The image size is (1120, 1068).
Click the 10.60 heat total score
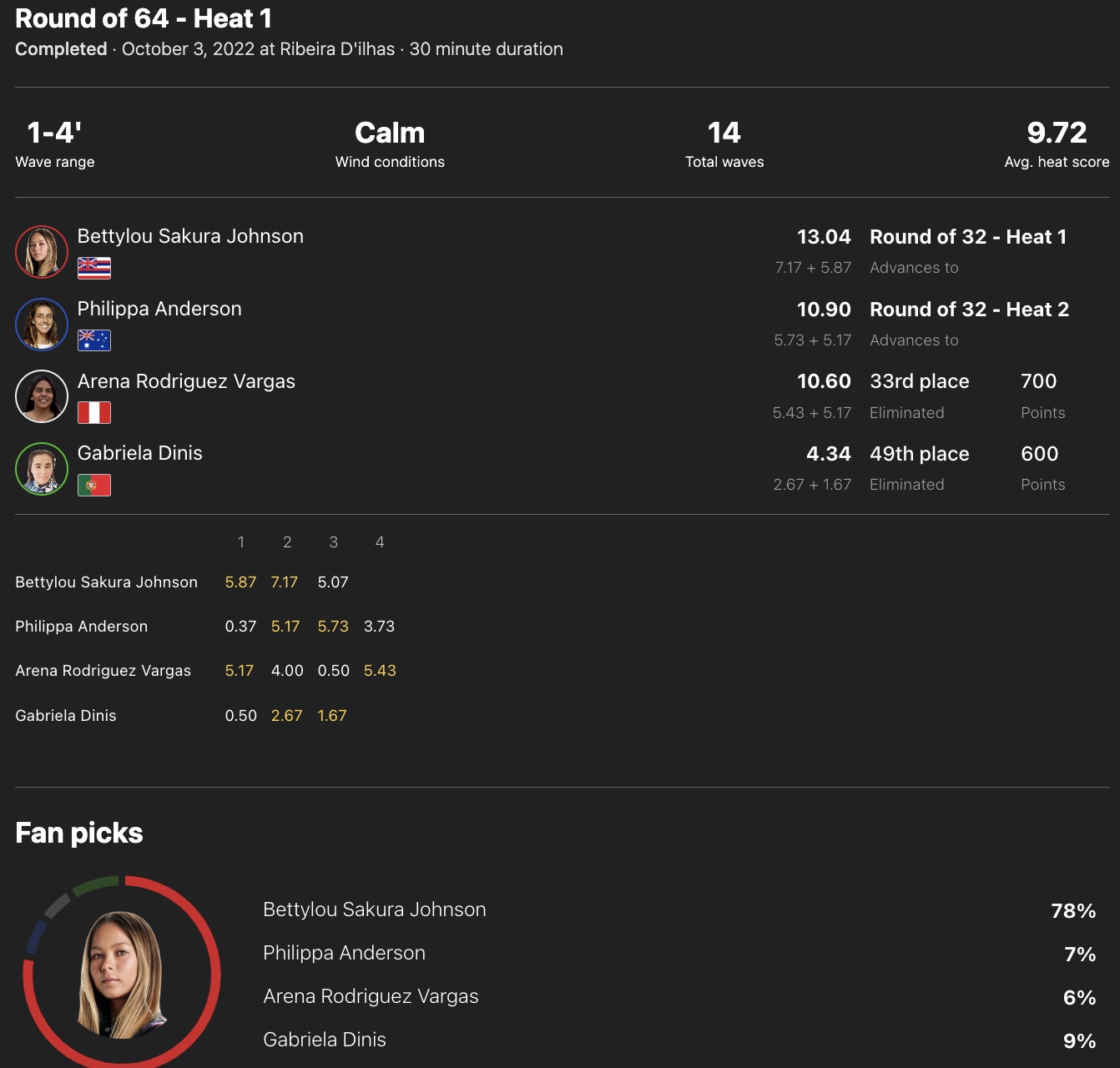[x=824, y=381]
